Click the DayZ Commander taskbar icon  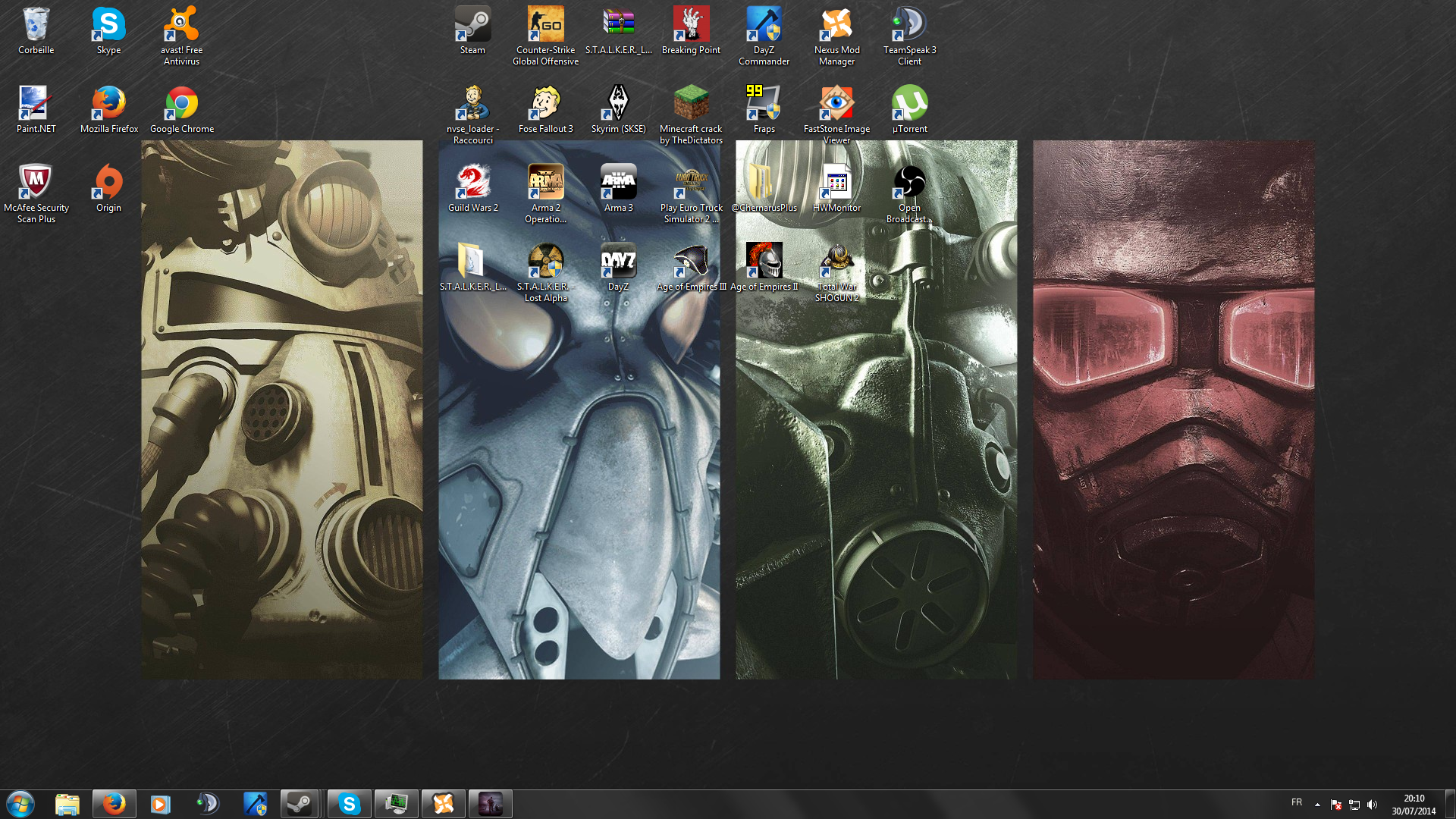pos(255,804)
